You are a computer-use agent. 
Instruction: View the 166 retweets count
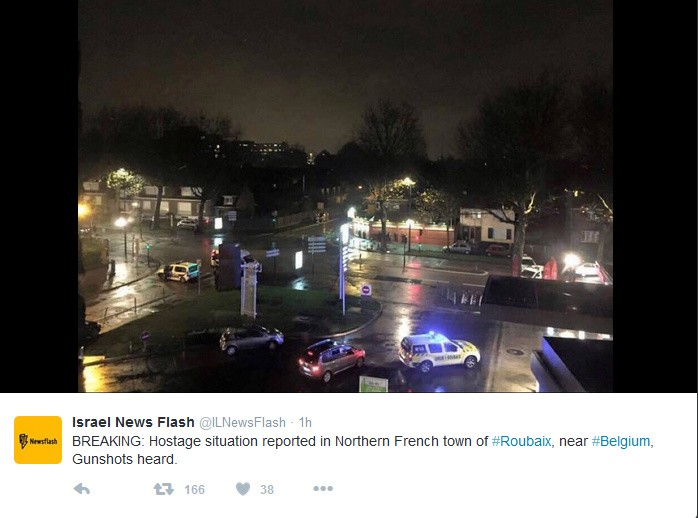click(x=195, y=490)
